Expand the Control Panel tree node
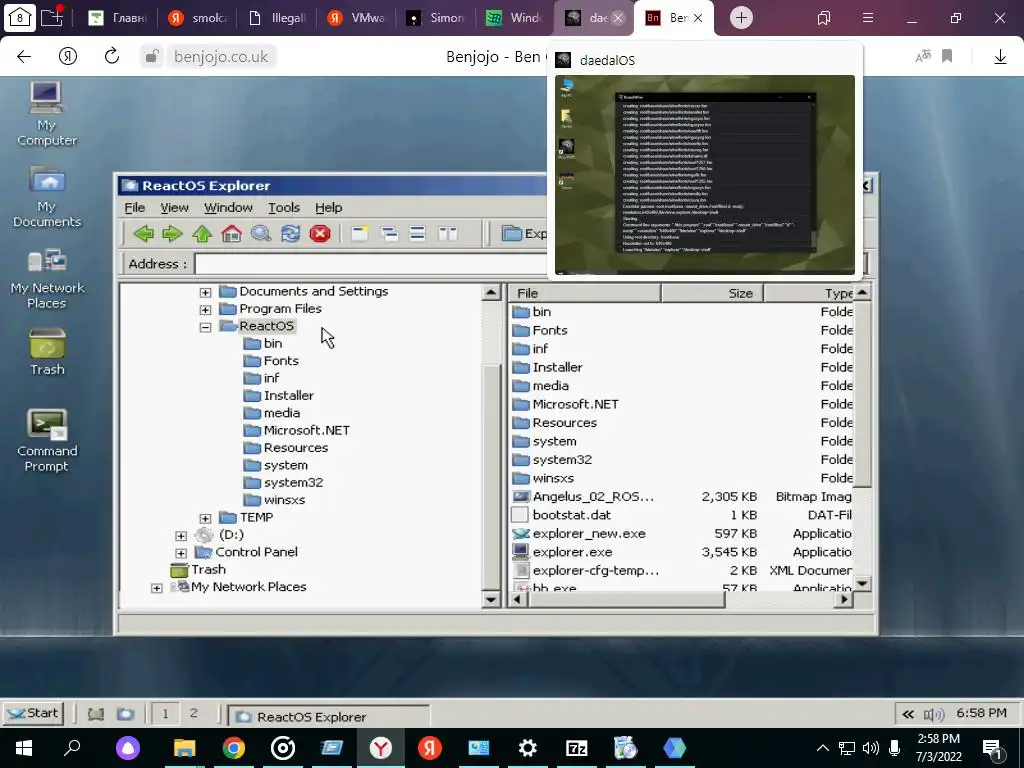 click(181, 553)
